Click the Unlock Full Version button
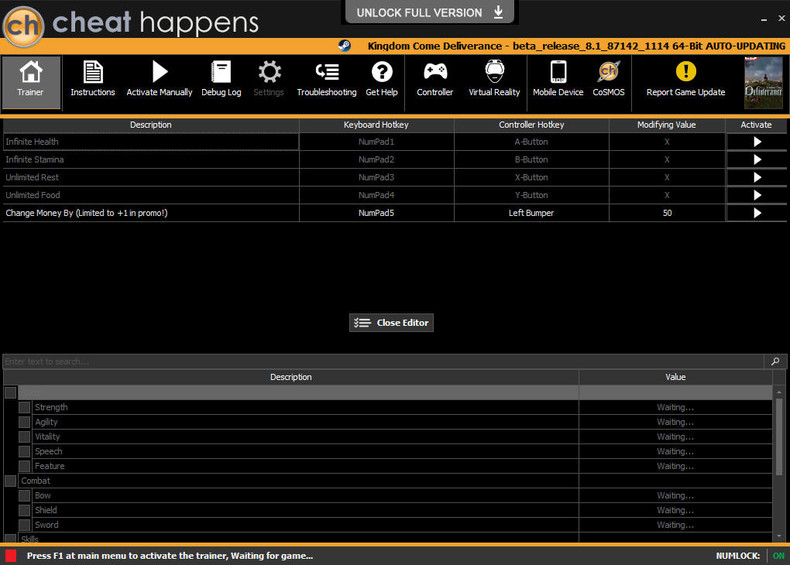The width and height of the screenshot is (790, 565). [430, 12]
